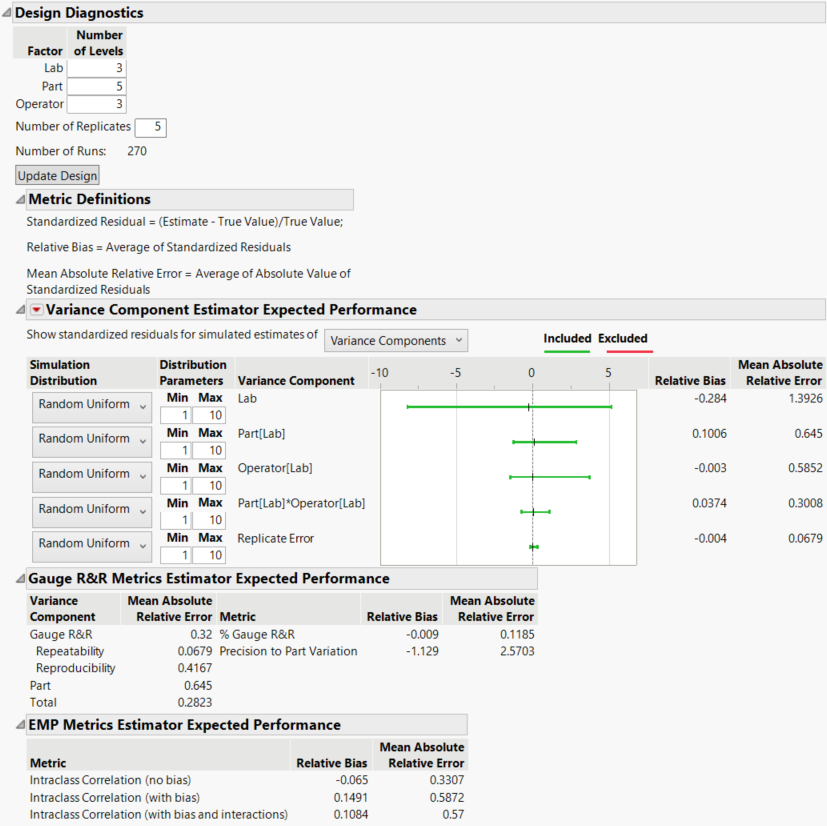Toggle the Included legend item
The width and height of the screenshot is (827, 826).
point(567,338)
